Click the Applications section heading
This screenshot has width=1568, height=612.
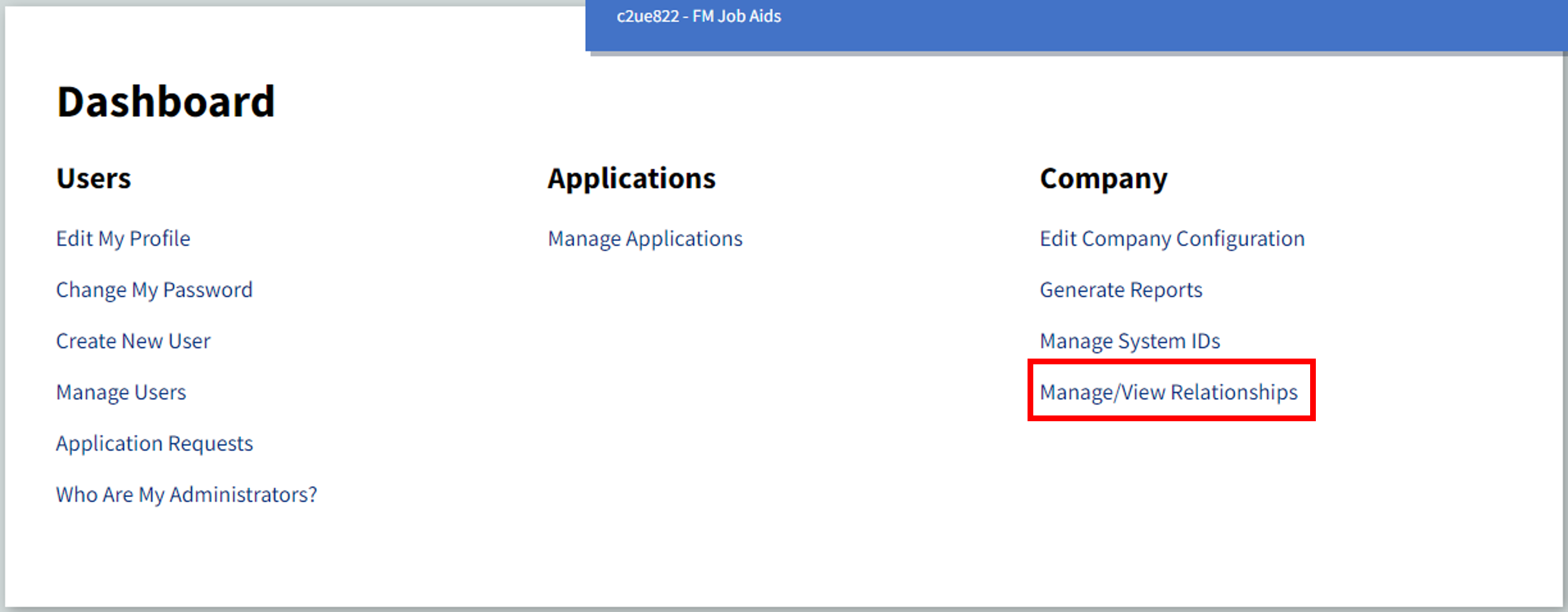pyautogui.click(x=632, y=179)
